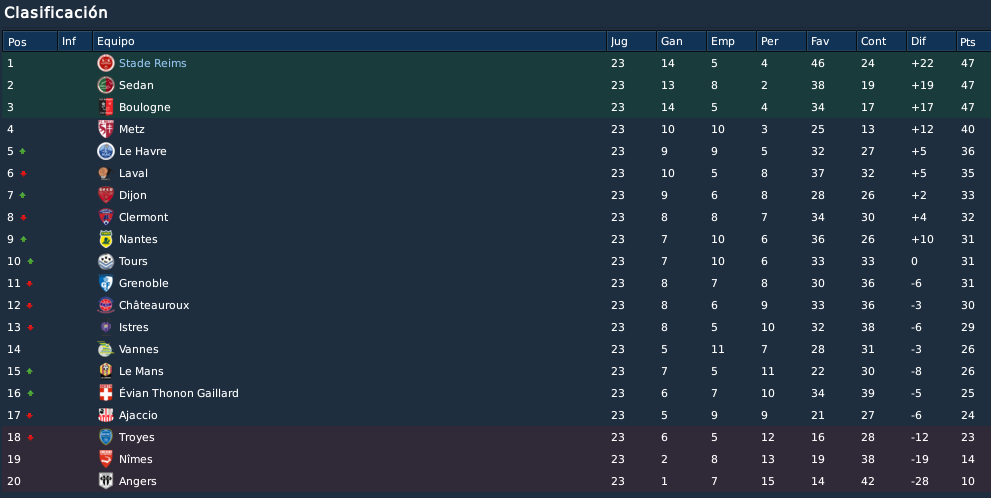The image size is (991, 498).
Task: Click the Le Havre club crest
Action: [x=106, y=151]
